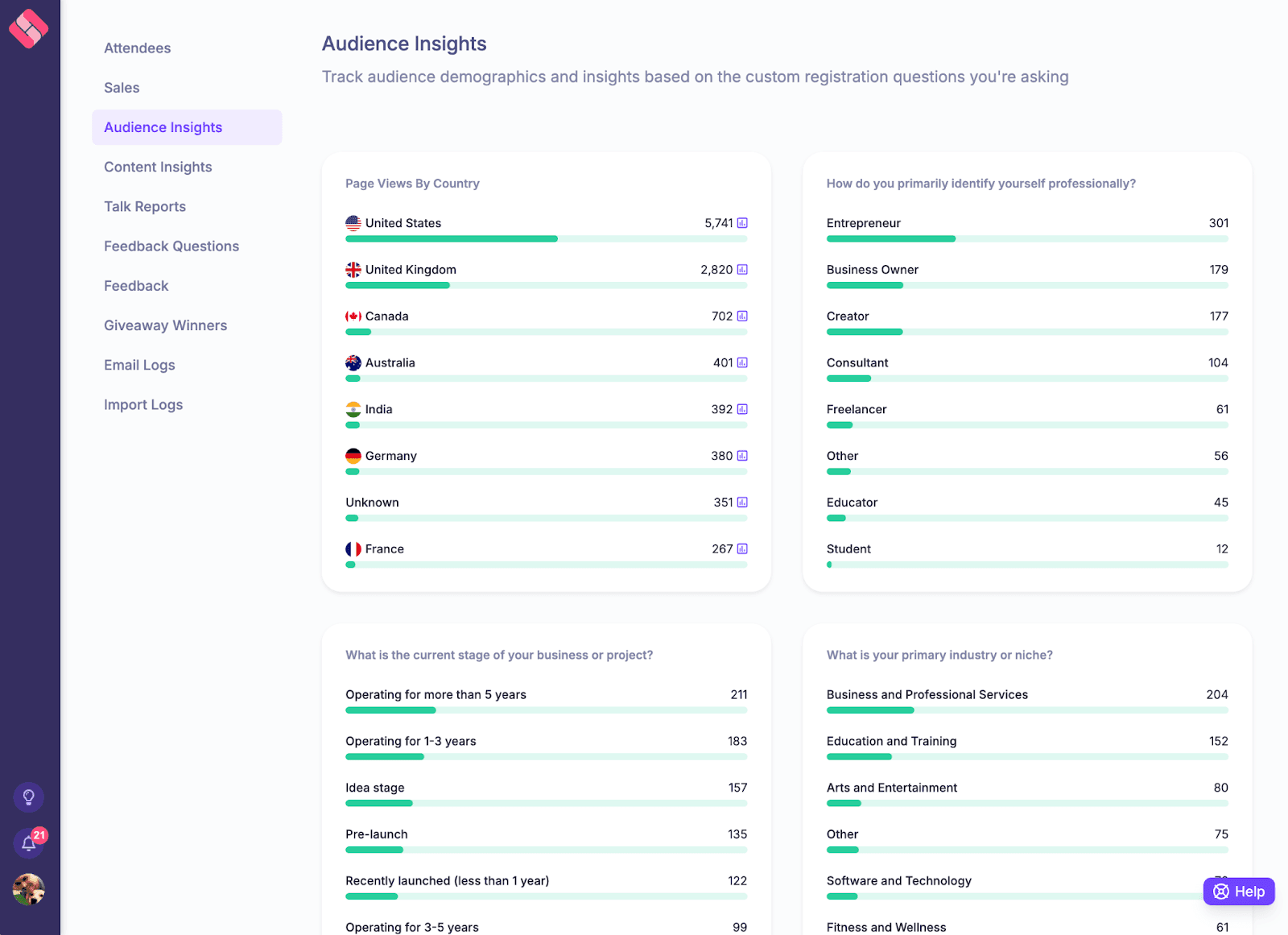This screenshot has width=1288, height=935.
Task: Click the United States flag icon
Action: [353, 223]
